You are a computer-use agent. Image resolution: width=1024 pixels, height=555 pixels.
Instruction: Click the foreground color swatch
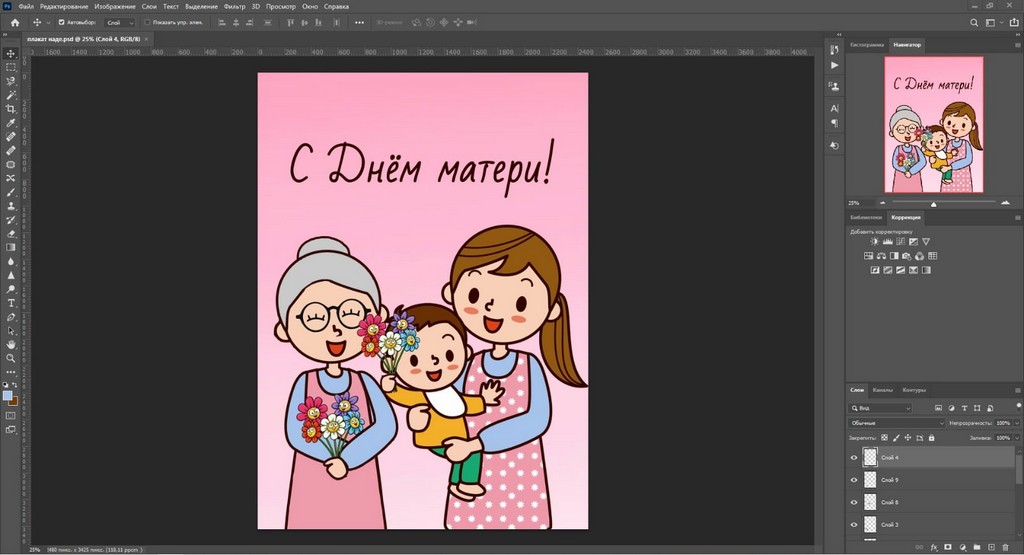[8, 395]
